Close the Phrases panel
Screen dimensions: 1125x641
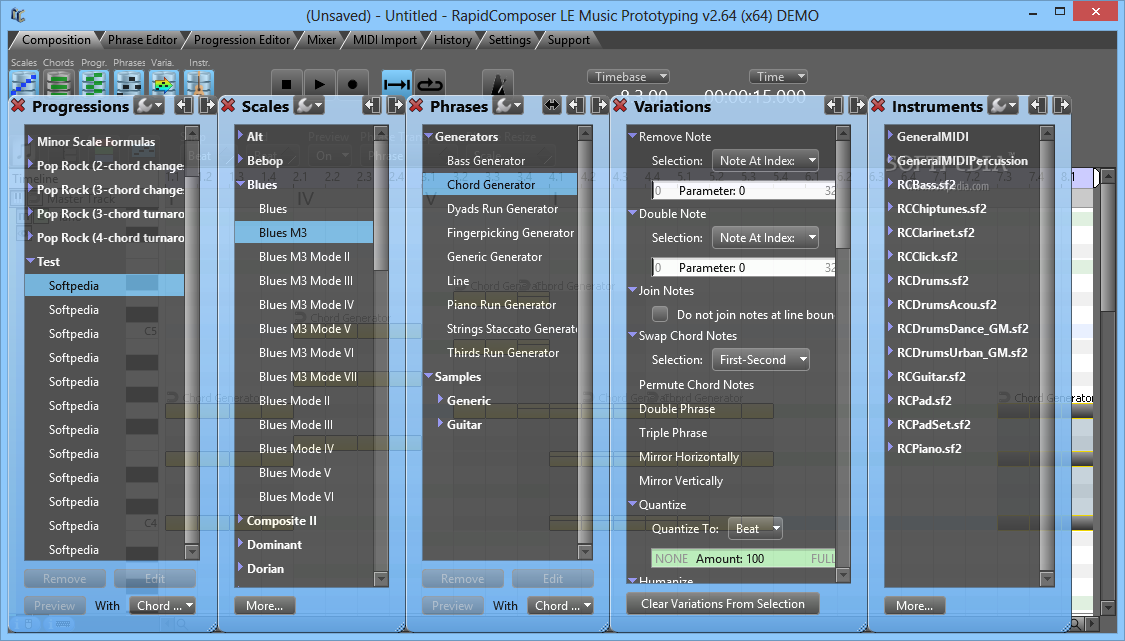416,106
